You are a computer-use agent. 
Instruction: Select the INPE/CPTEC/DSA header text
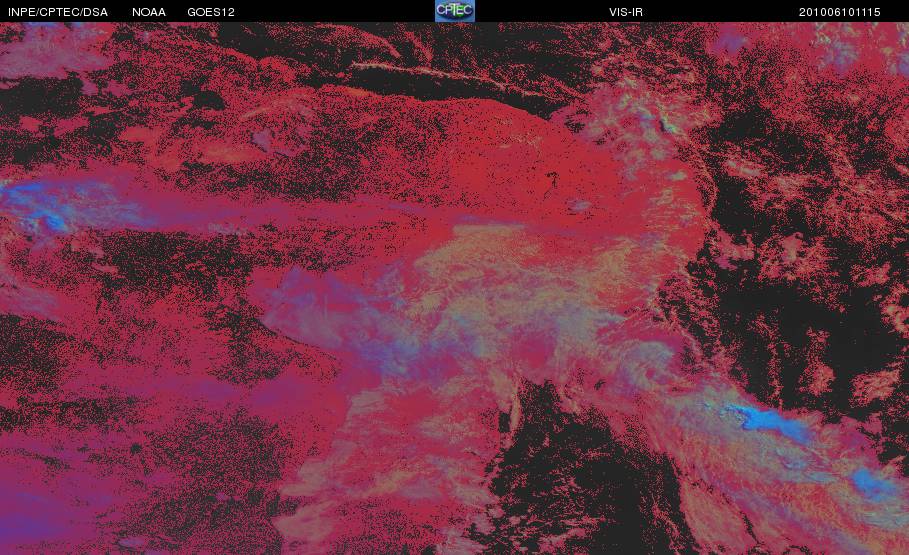[x=57, y=12]
